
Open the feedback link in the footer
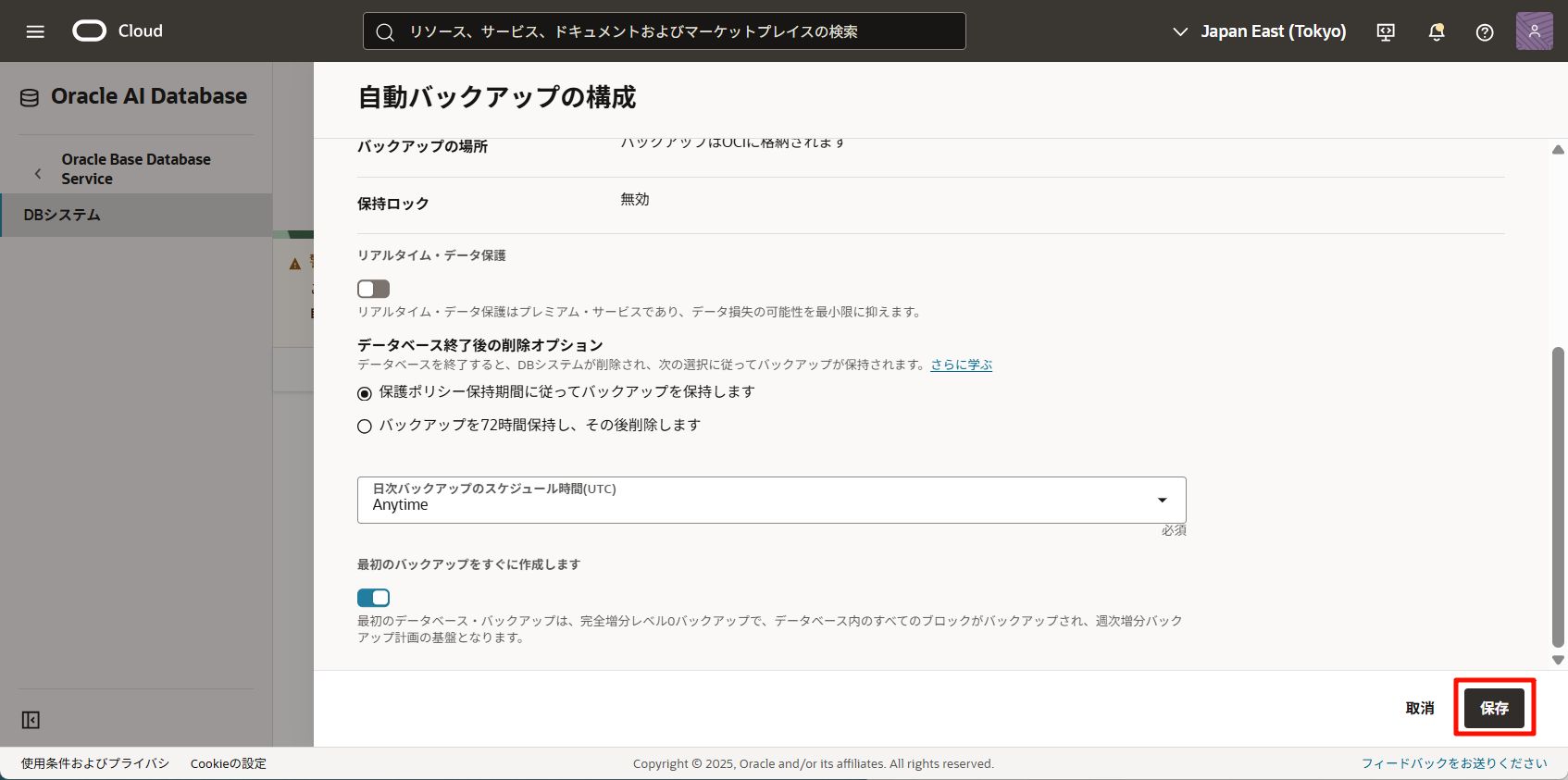pyautogui.click(x=1454, y=763)
